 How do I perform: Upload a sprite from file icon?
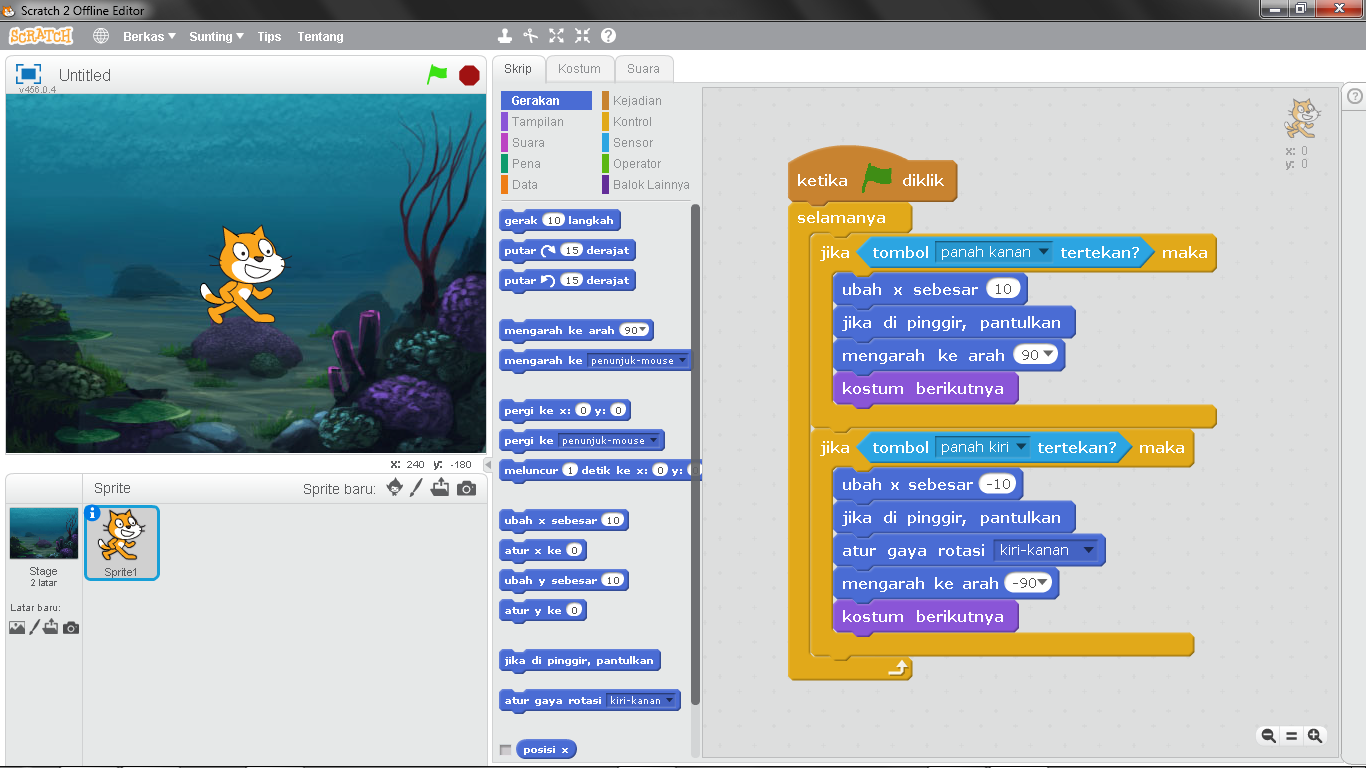(x=440, y=488)
